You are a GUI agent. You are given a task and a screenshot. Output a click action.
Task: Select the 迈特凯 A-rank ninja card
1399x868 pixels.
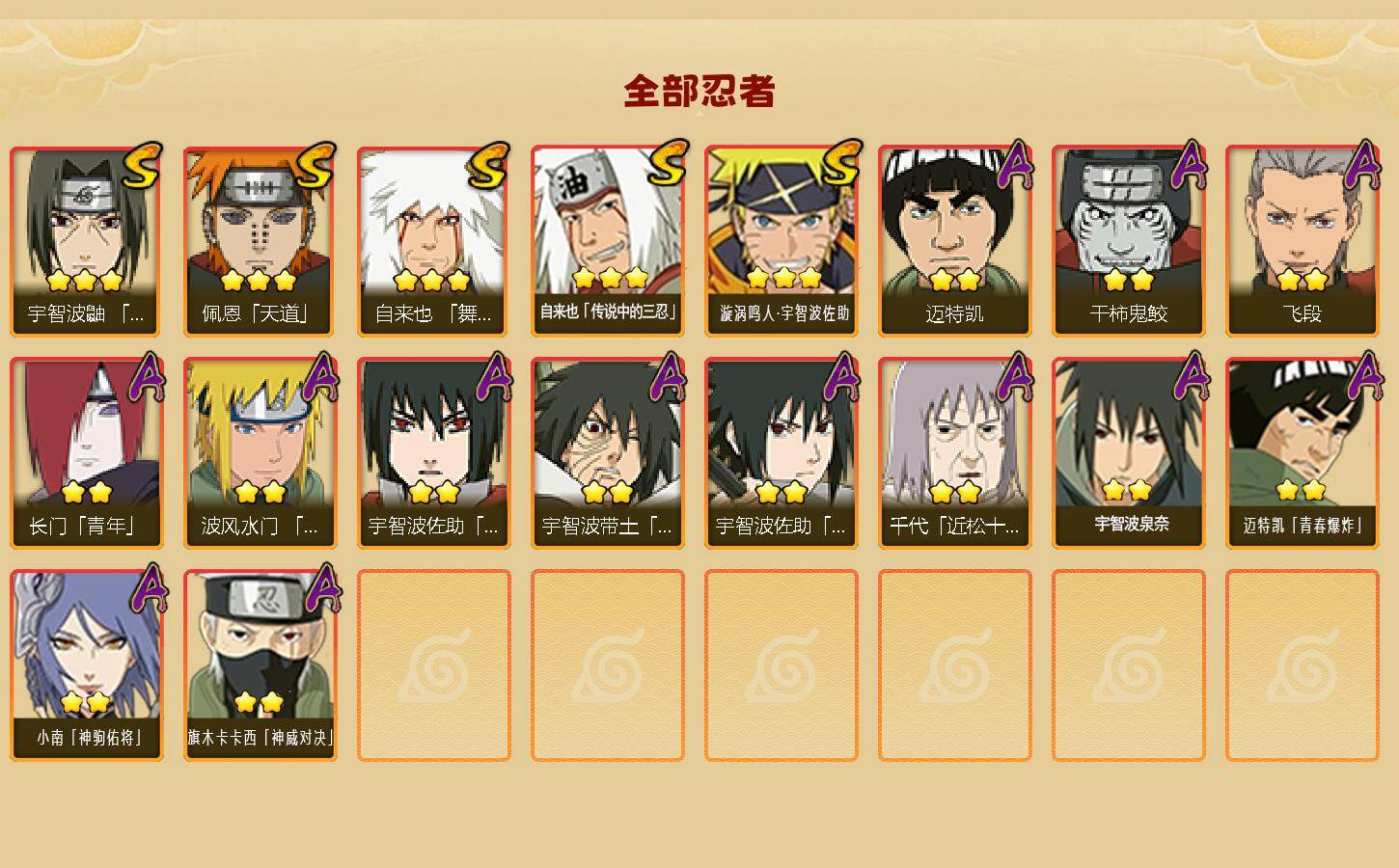[954, 241]
